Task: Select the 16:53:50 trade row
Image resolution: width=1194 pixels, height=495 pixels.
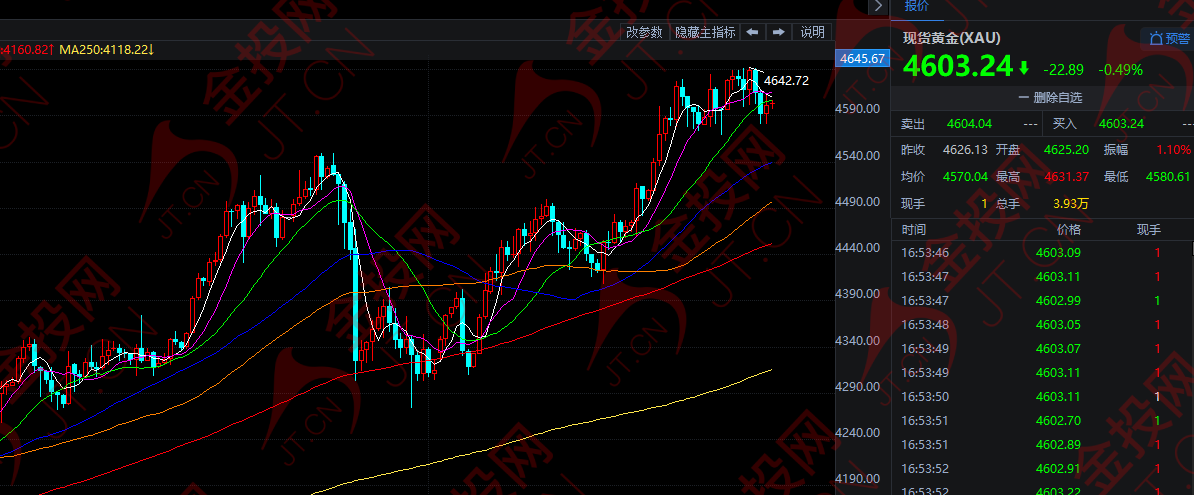Action: coord(1042,397)
